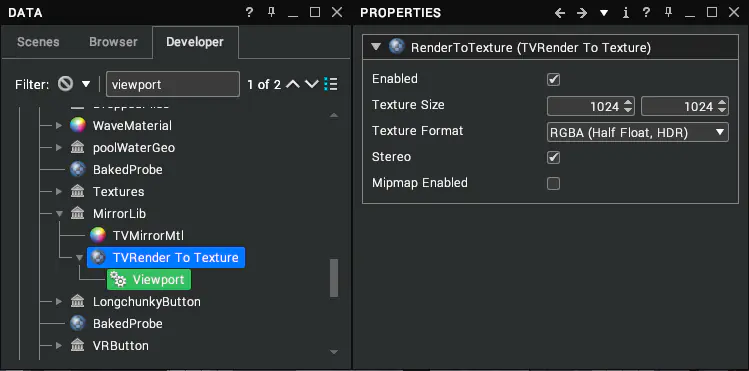The height and width of the screenshot is (371, 749).
Task: Maximize the DATA panel
Action: pos(315,13)
